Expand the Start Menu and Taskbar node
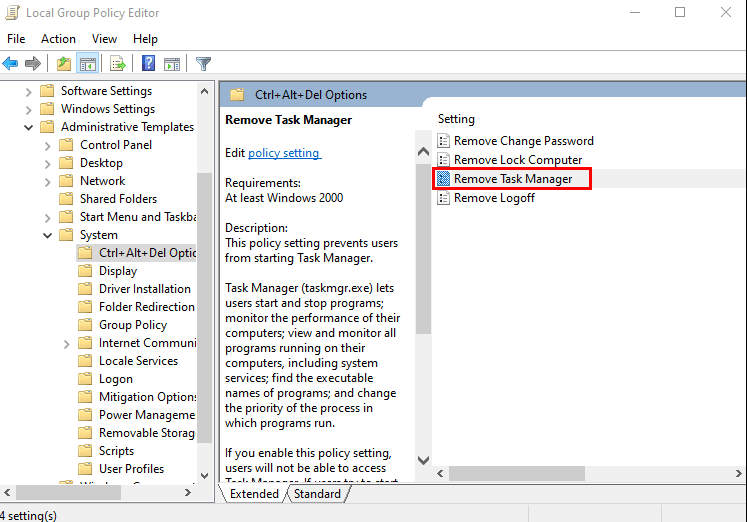 [x=47, y=218]
